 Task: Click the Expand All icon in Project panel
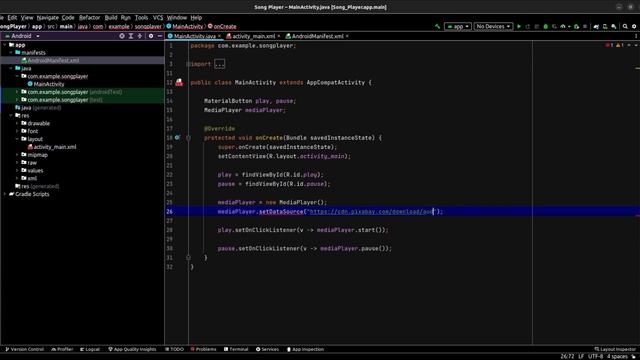(131, 36)
